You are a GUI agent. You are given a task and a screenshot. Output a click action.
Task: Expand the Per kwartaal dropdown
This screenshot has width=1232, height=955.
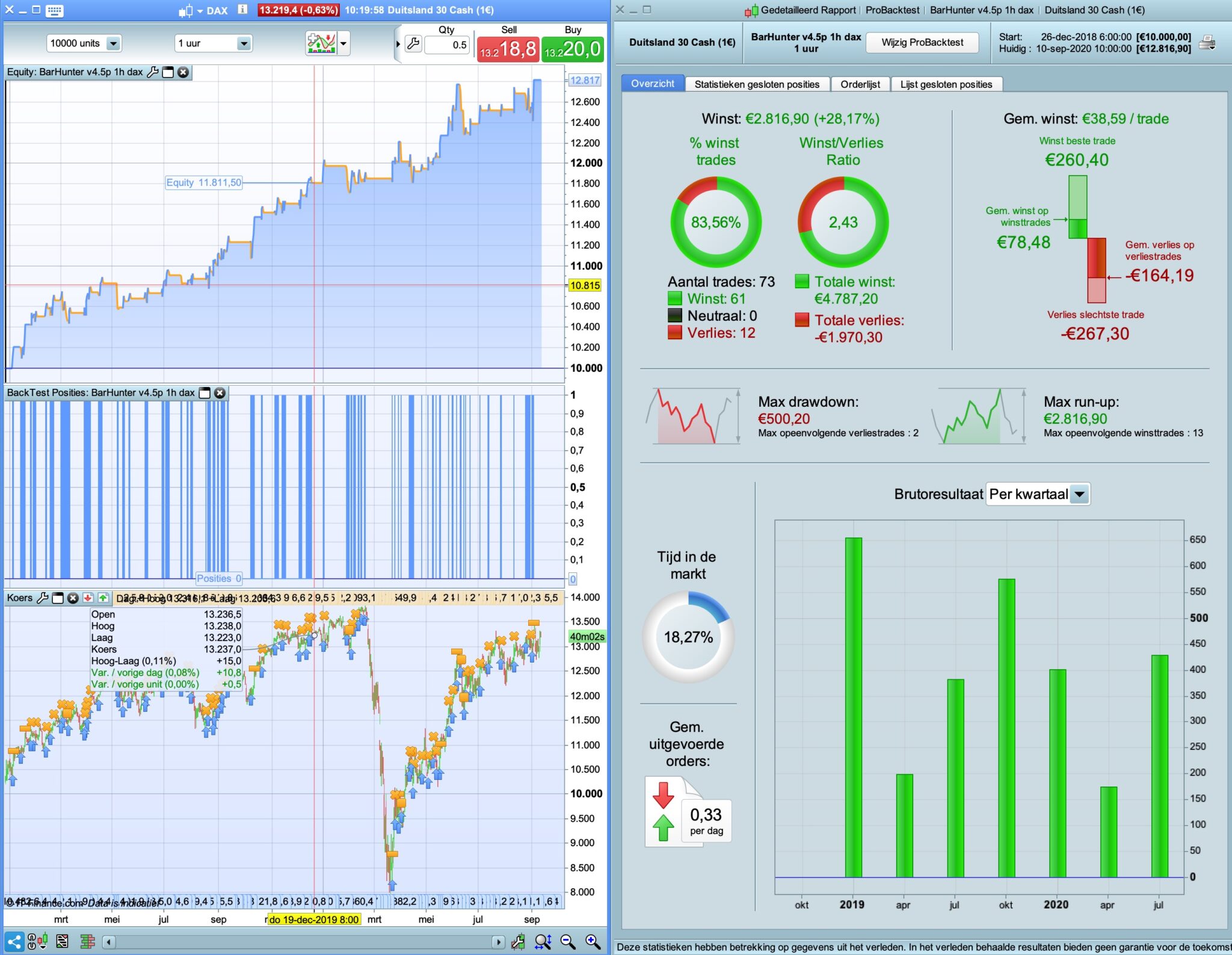[x=1080, y=495]
